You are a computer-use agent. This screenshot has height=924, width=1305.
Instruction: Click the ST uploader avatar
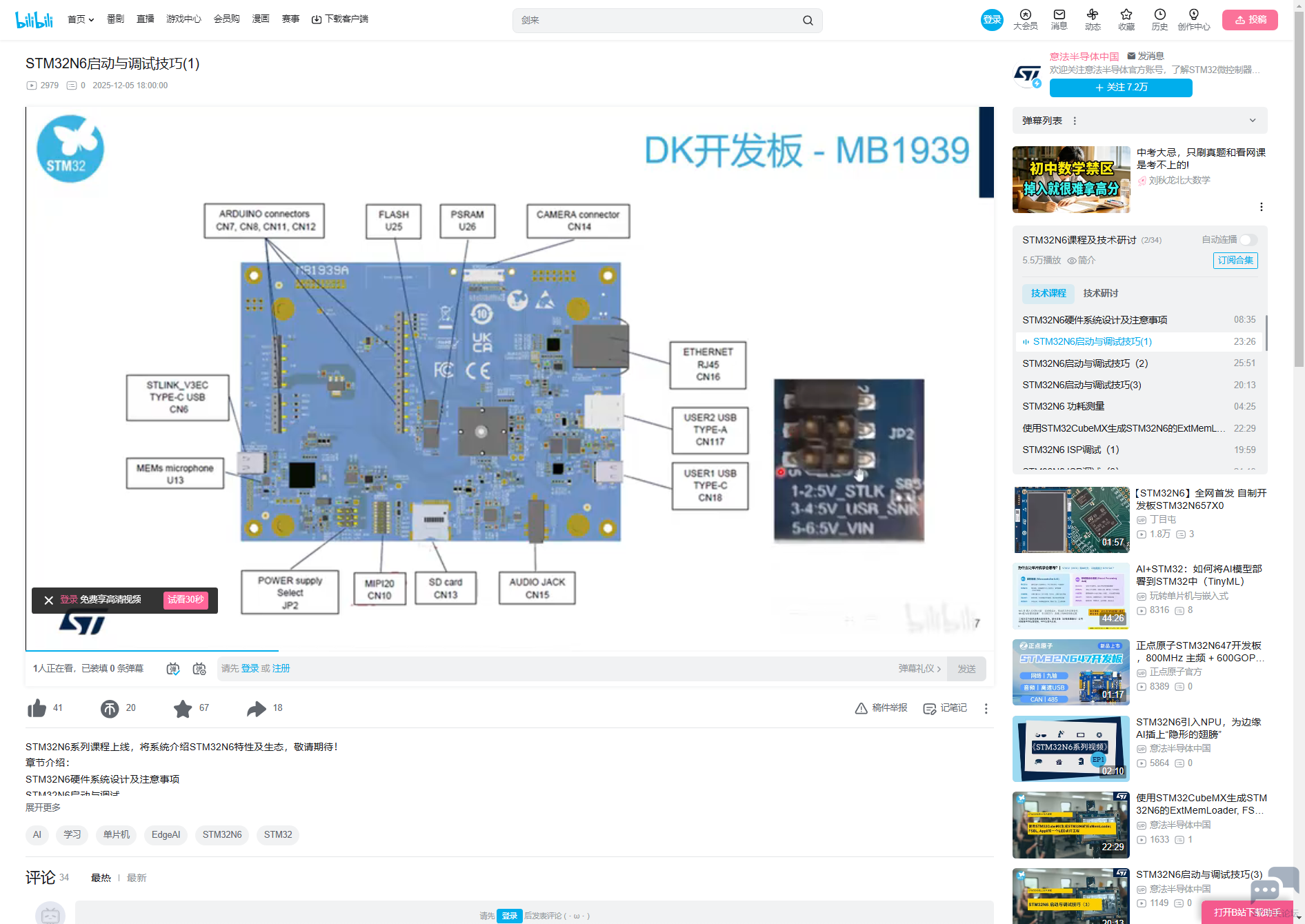pyautogui.click(x=1027, y=74)
